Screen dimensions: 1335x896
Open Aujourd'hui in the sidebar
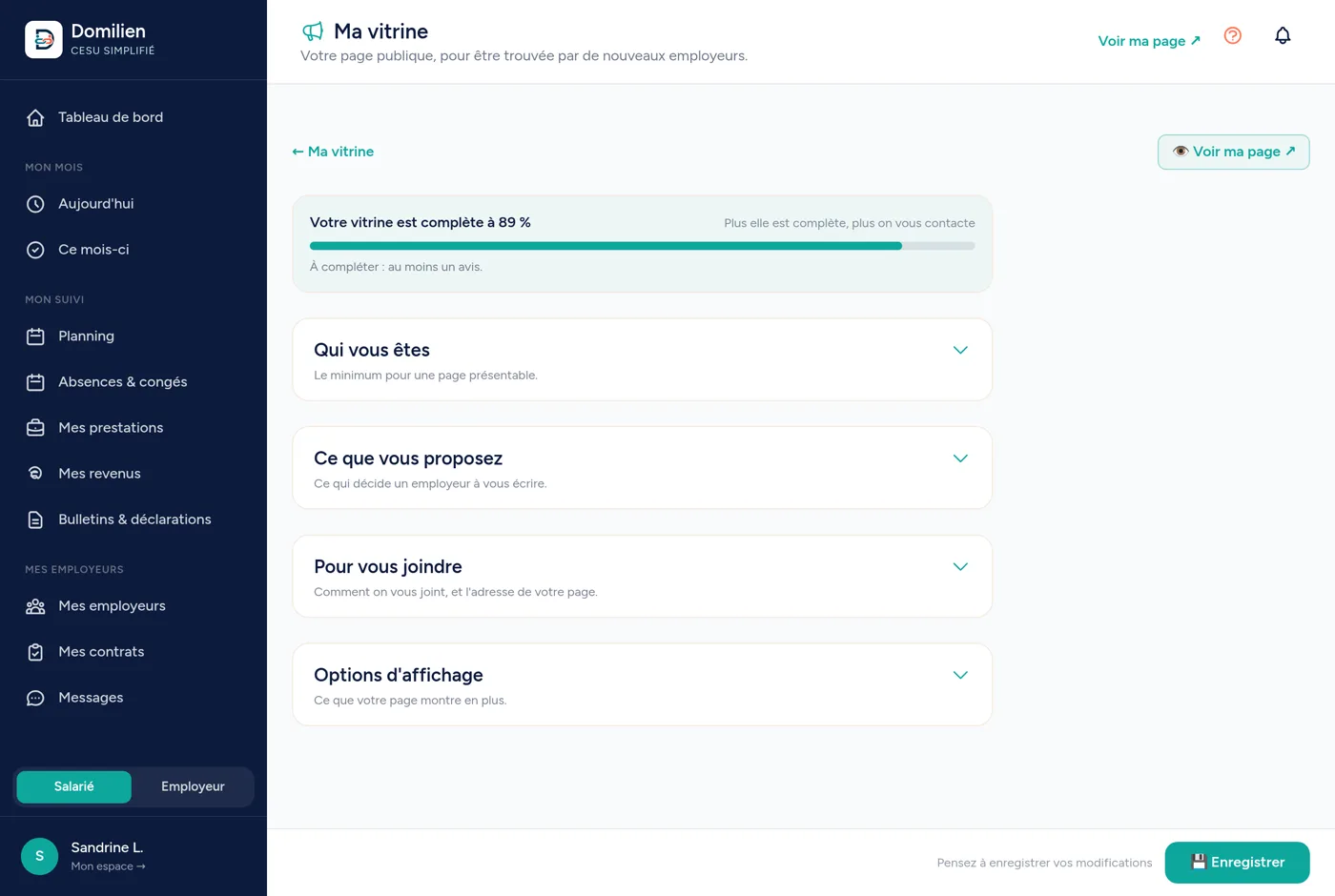pyautogui.click(x=133, y=204)
